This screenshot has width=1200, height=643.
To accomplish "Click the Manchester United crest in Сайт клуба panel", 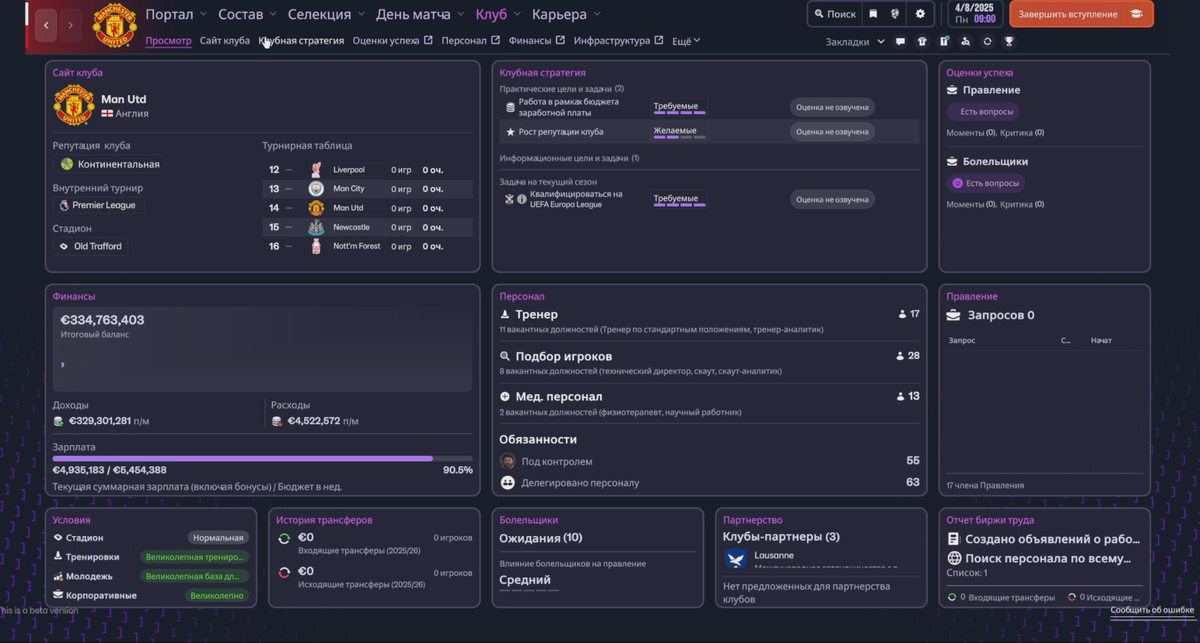I will coord(74,106).
